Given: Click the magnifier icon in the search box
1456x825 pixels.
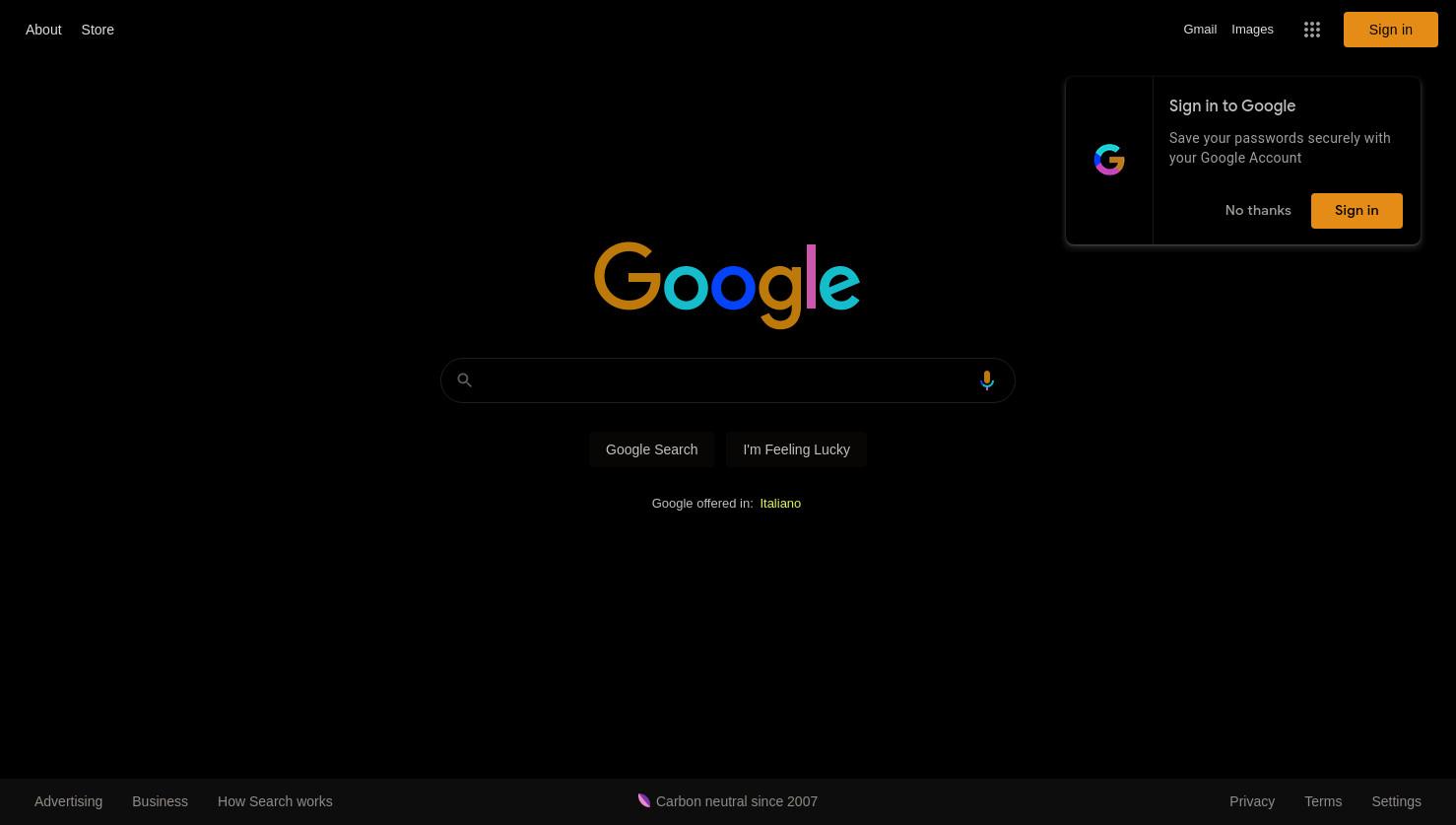Looking at the screenshot, I should click(465, 380).
